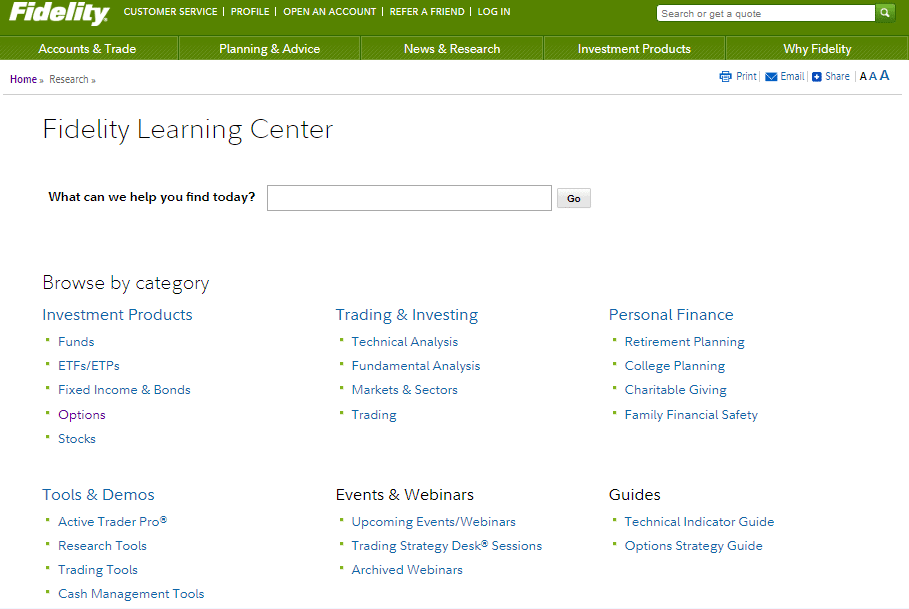Open Retirement Planning
This screenshot has width=909, height=609.
click(685, 342)
